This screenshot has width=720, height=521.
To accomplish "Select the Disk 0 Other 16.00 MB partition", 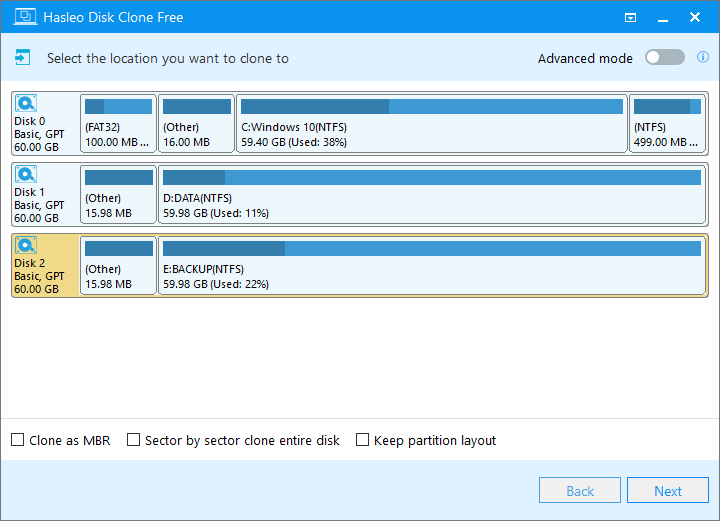I will (197, 123).
